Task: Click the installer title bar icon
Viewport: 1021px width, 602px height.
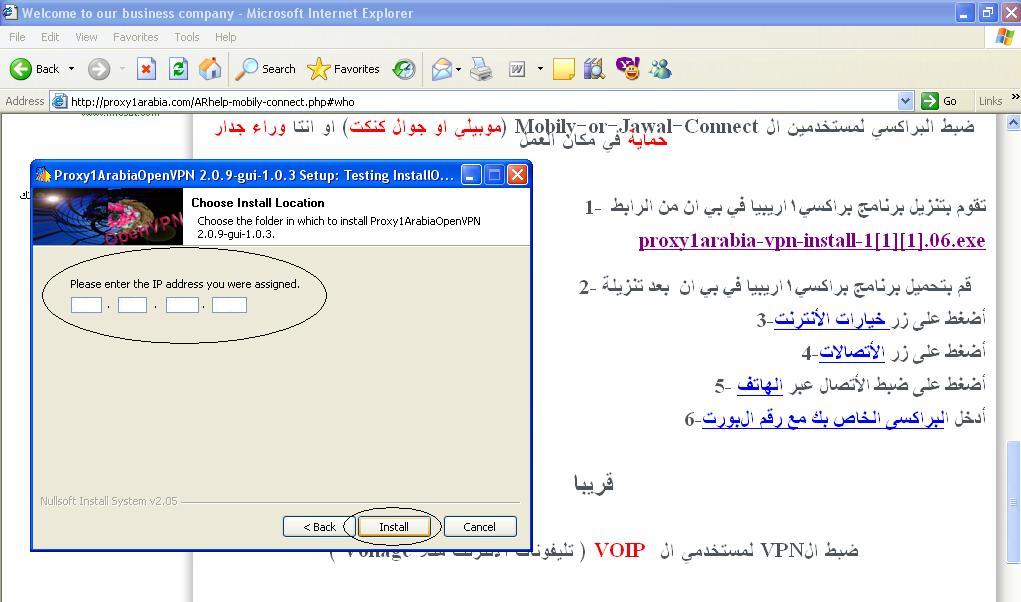Action: pos(43,174)
